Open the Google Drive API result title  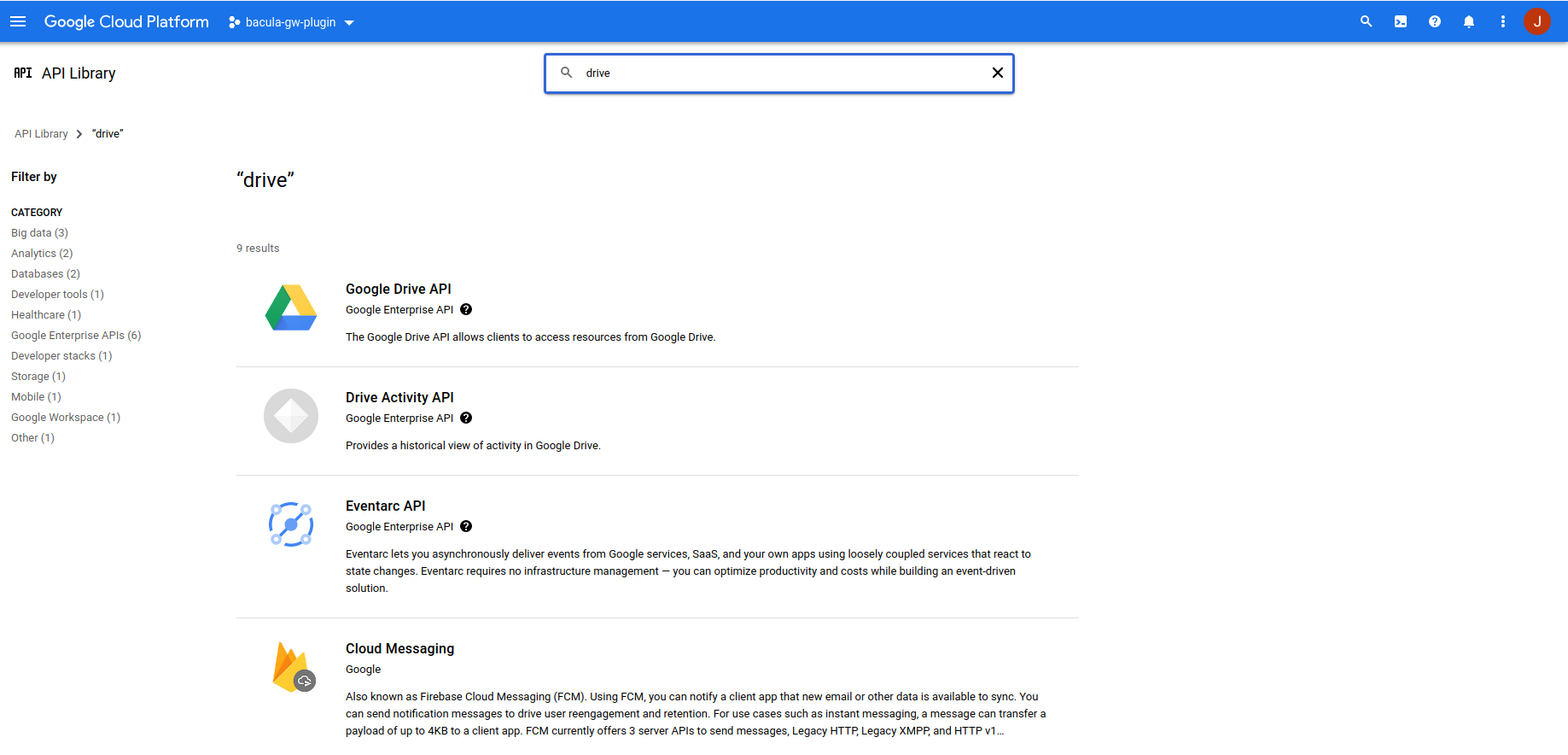pyautogui.click(x=399, y=289)
